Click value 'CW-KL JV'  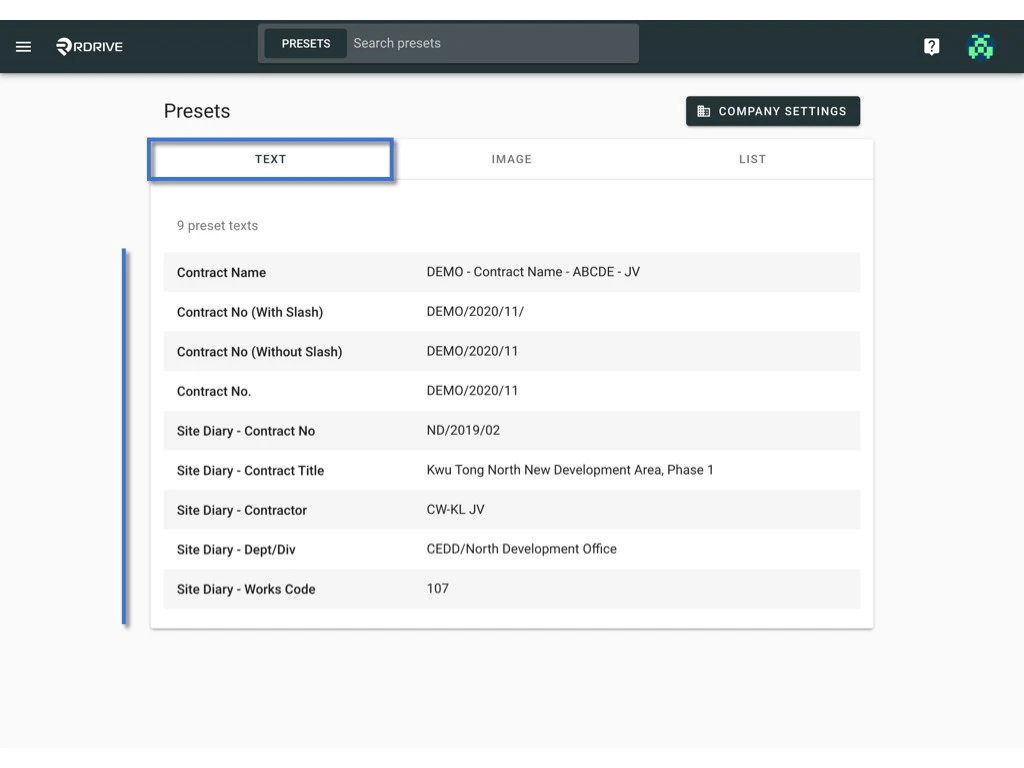click(x=455, y=509)
